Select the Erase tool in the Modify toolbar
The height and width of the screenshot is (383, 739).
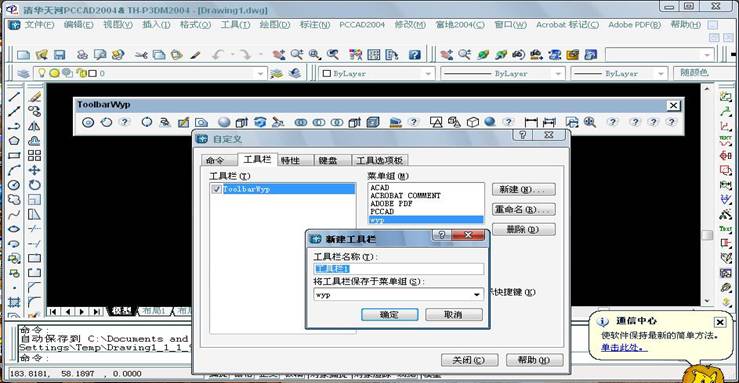34,97
